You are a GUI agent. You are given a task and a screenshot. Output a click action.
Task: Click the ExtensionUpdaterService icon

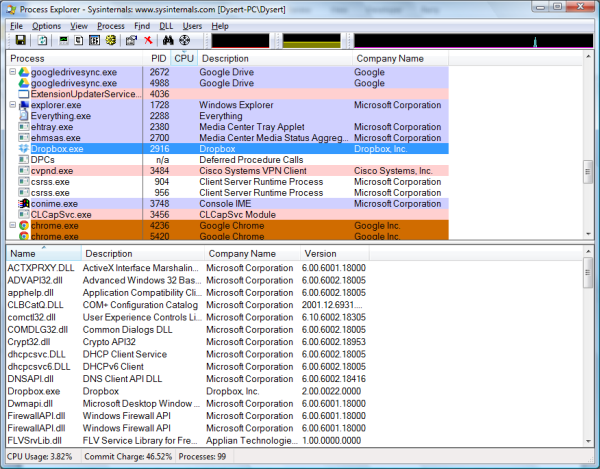(24, 94)
